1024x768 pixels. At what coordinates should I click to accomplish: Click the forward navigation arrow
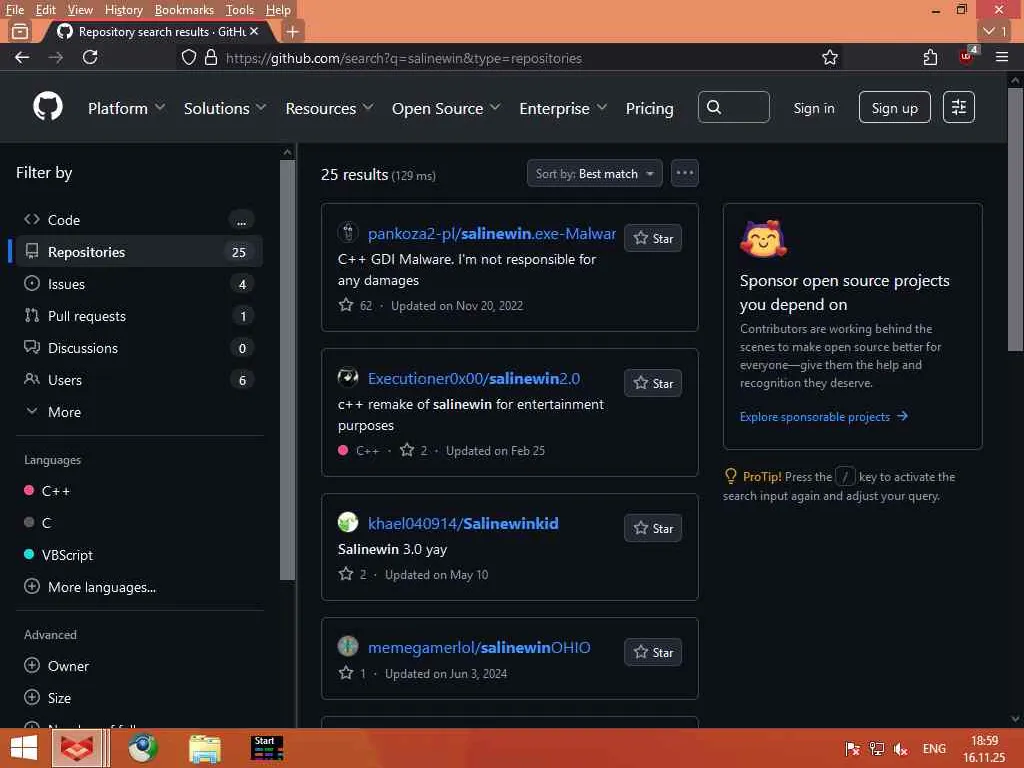(x=56, y=57)
